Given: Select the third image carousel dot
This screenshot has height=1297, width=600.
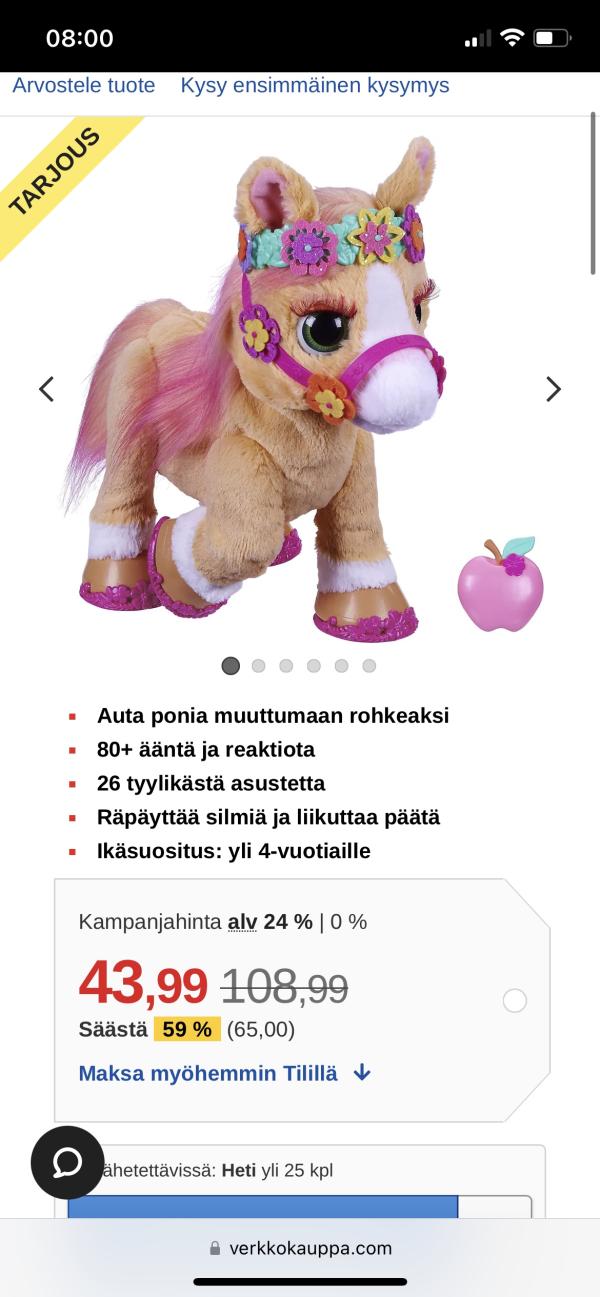Looking at the screenshot, I should point(286,665).
